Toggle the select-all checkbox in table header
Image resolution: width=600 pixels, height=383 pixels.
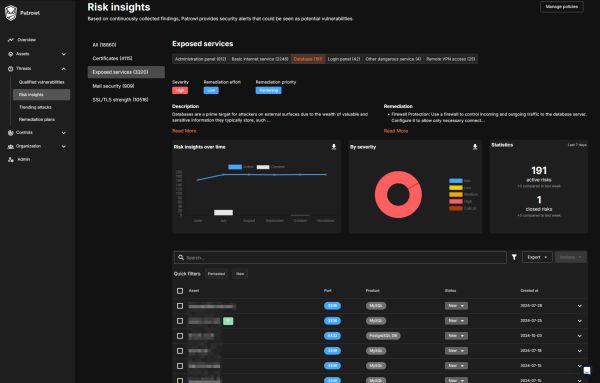pos(180,291)
